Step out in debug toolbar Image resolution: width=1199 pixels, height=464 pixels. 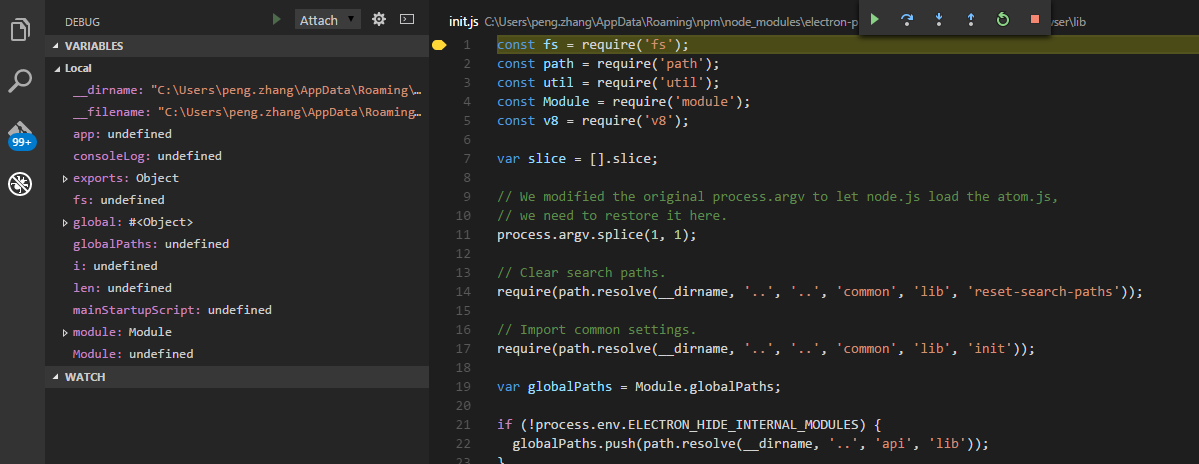pyautogui.click(x=971, y=19)
